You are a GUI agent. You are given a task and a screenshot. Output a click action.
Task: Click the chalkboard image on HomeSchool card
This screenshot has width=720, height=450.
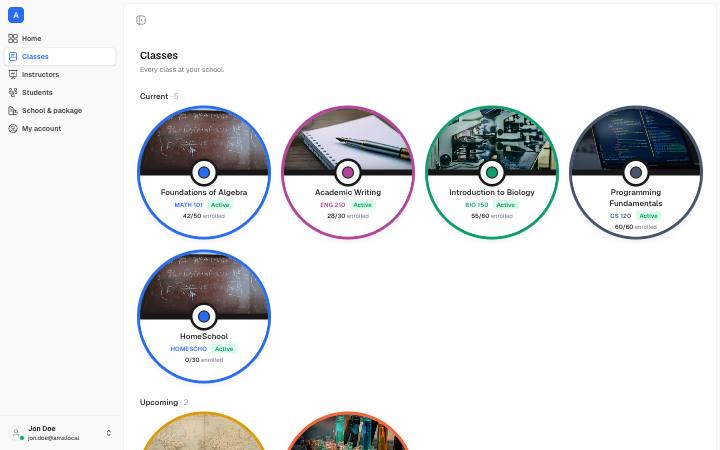pyautogui.click(x=204, y=282)
